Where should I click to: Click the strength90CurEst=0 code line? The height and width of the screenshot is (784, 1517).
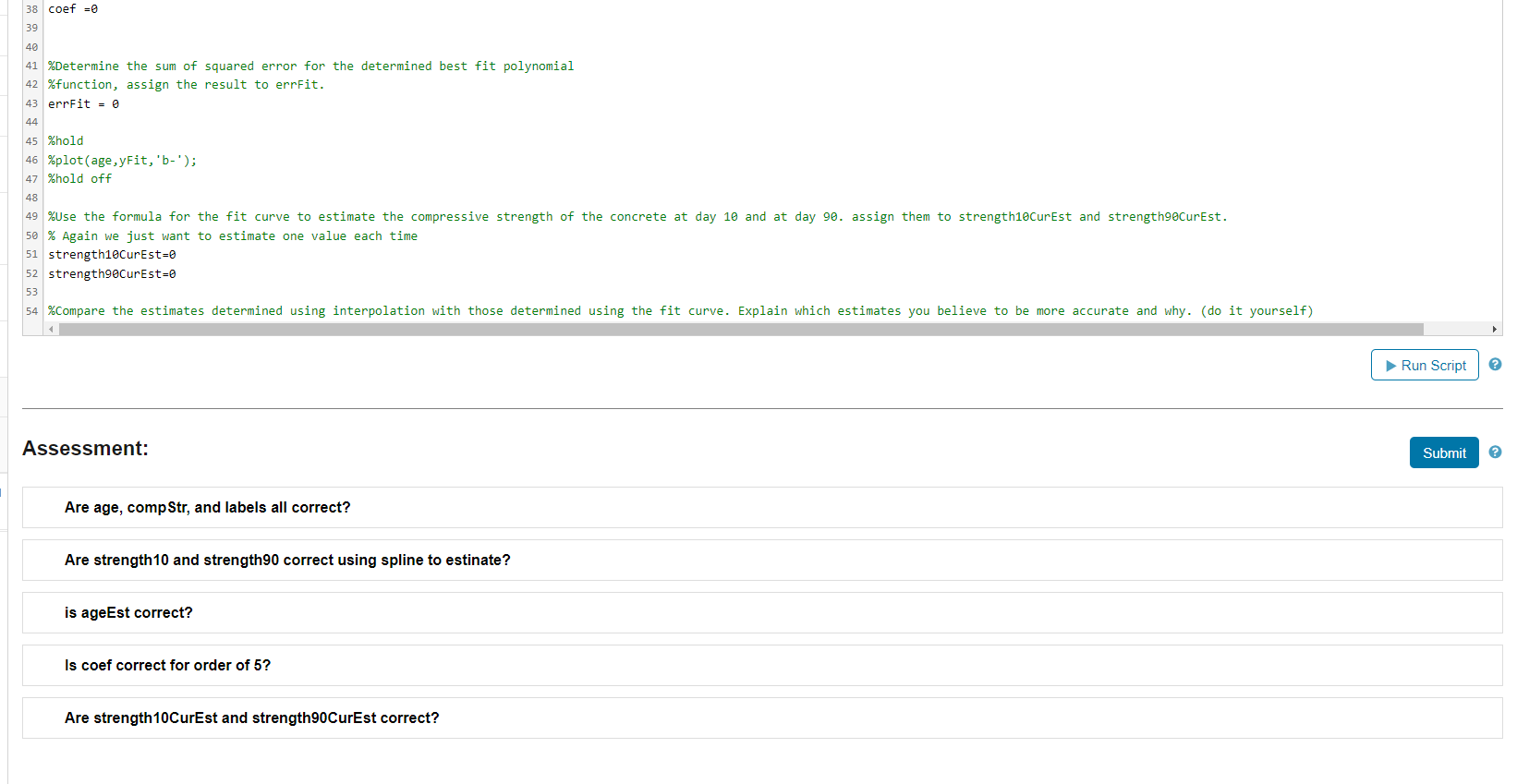pyautogui.click(x=112, y=273)
